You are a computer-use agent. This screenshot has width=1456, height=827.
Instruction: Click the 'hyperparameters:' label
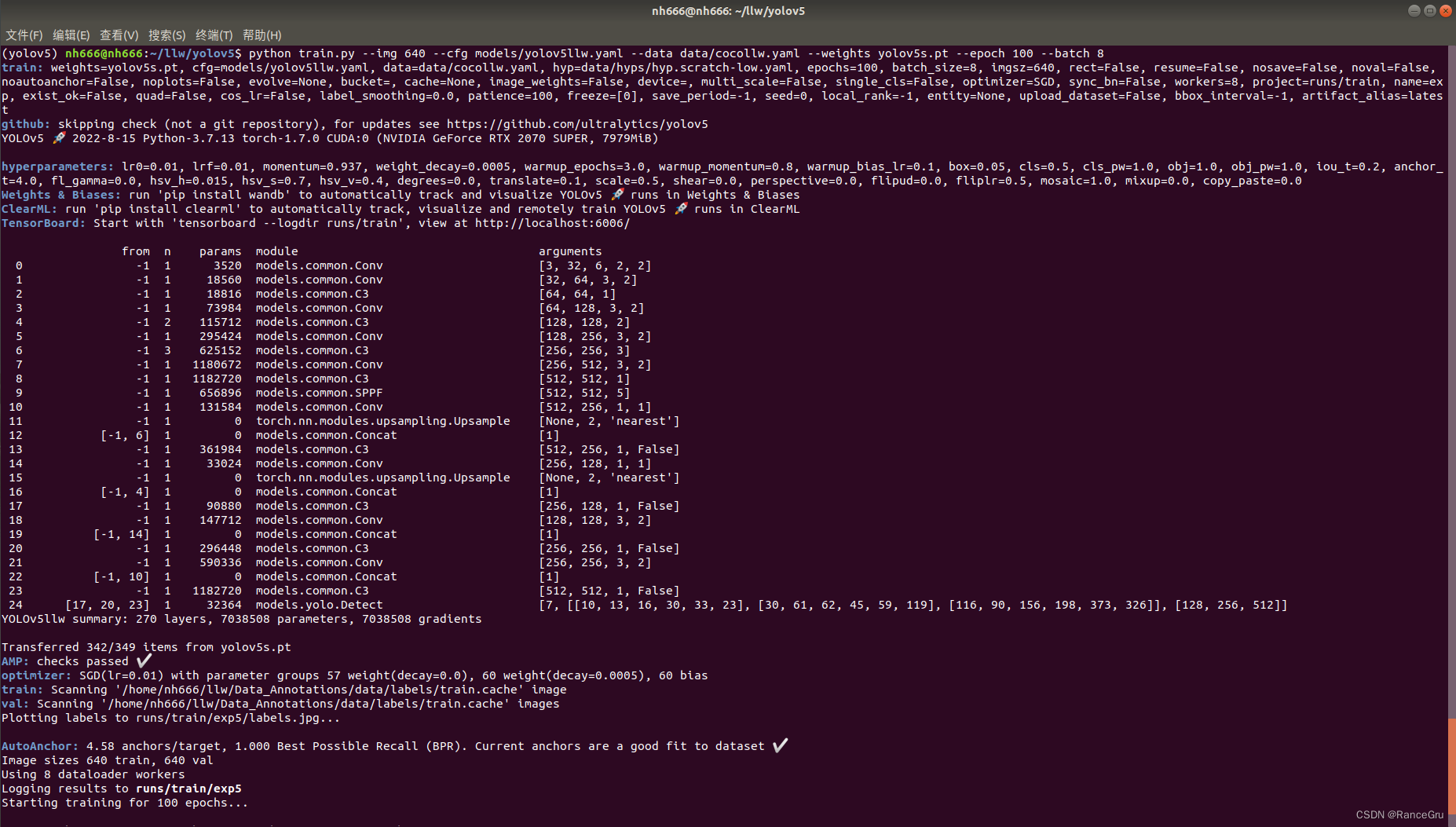tap(57, 166)
